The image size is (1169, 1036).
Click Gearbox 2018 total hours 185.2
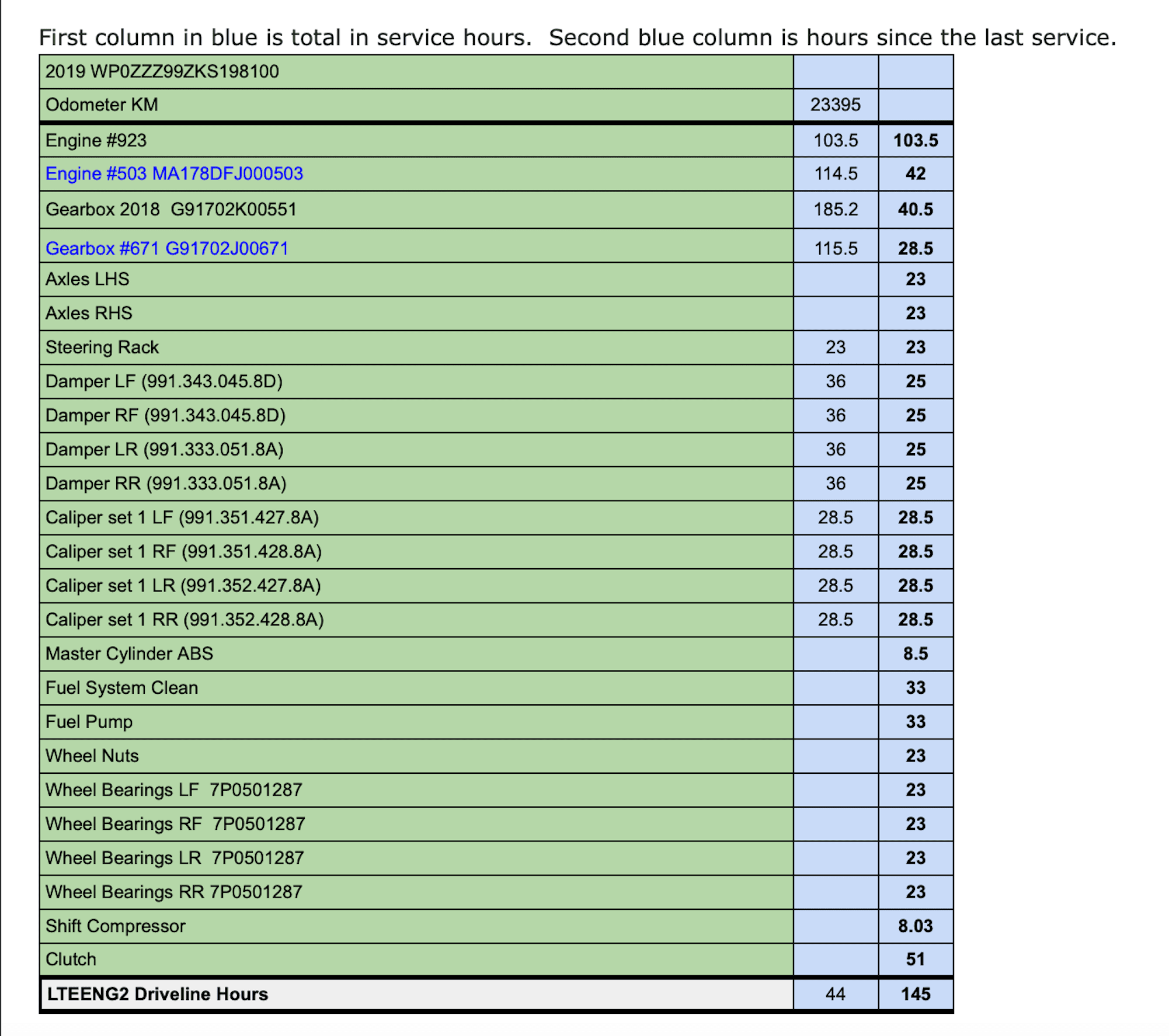pyautogui.click(x=835, y=209)
